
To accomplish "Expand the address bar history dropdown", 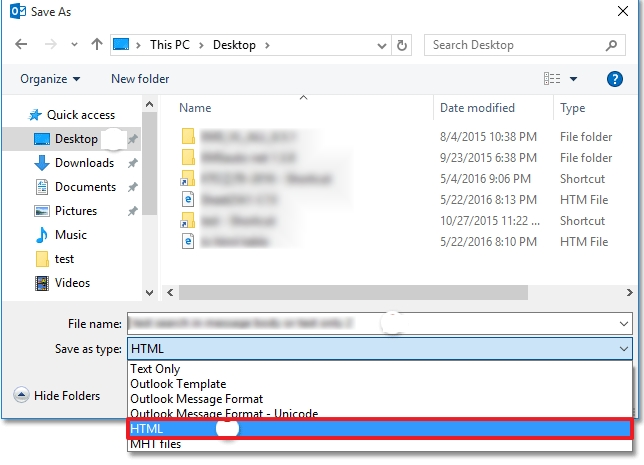I will 382,45.
